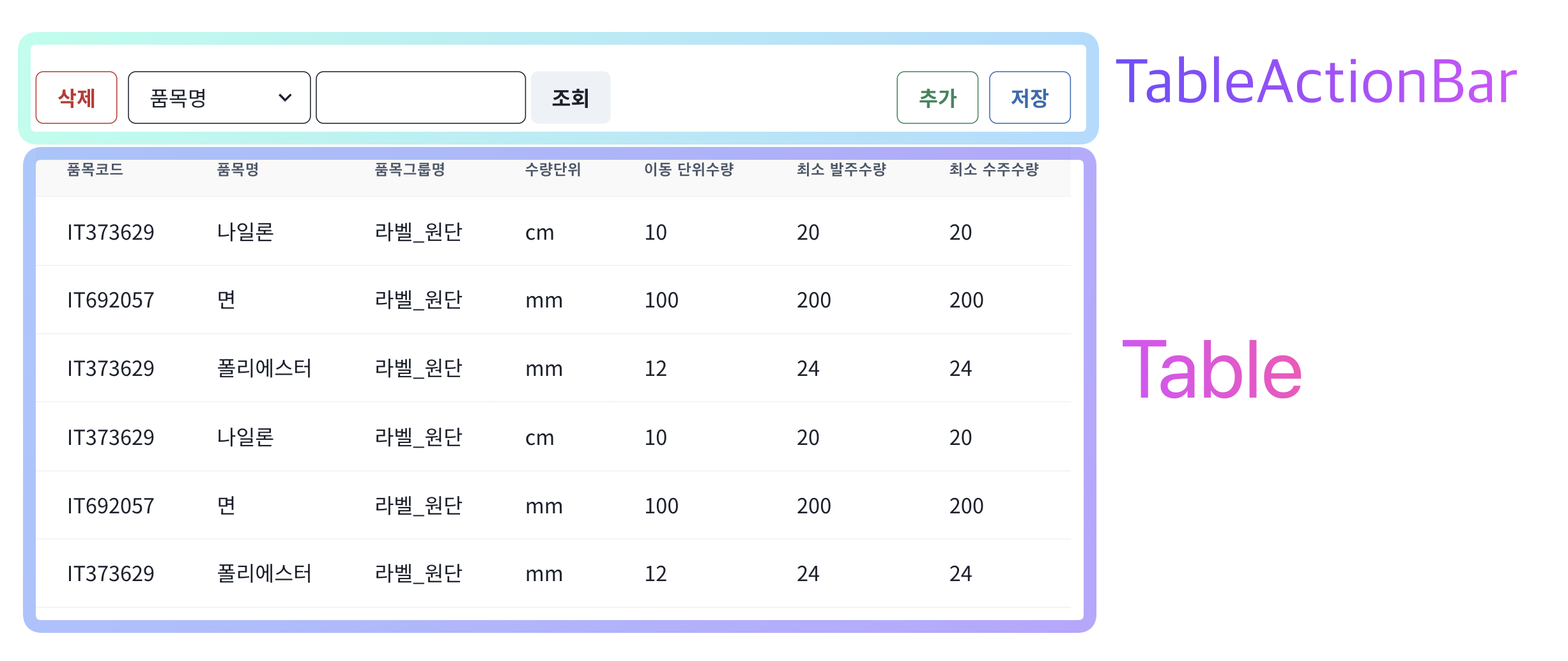Viewport: 1568px width, 661px height.
Task: Click the 품목명 column header
Action: pyautogui.click(x=237, y=169)
